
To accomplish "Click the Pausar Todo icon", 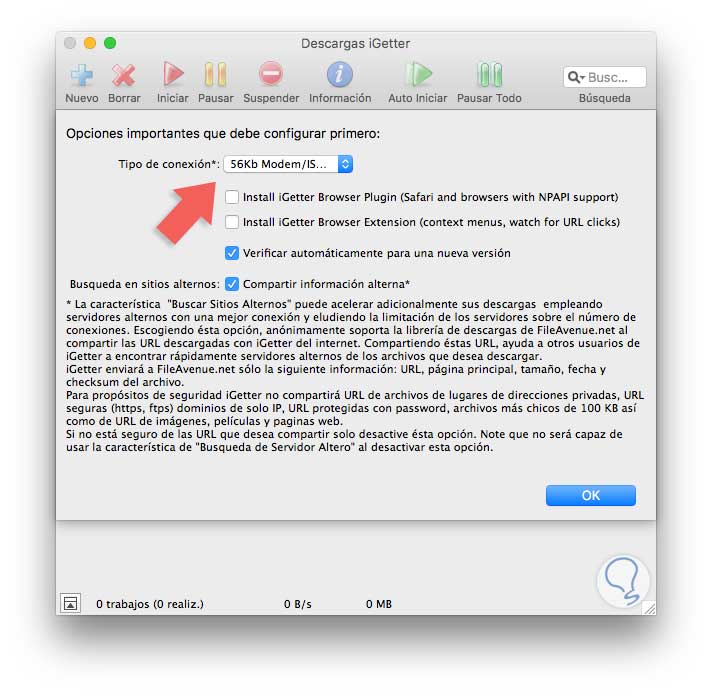I will pos(489,74).
